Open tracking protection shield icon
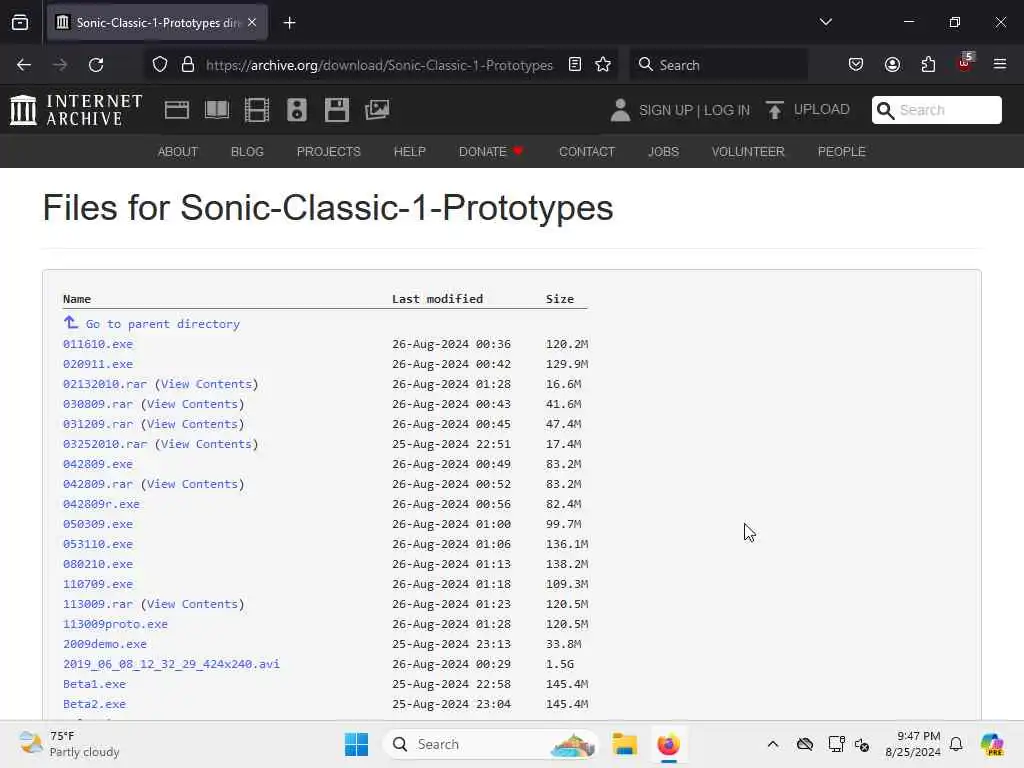This screenshot has width=1024, height=768. (160, 65)
